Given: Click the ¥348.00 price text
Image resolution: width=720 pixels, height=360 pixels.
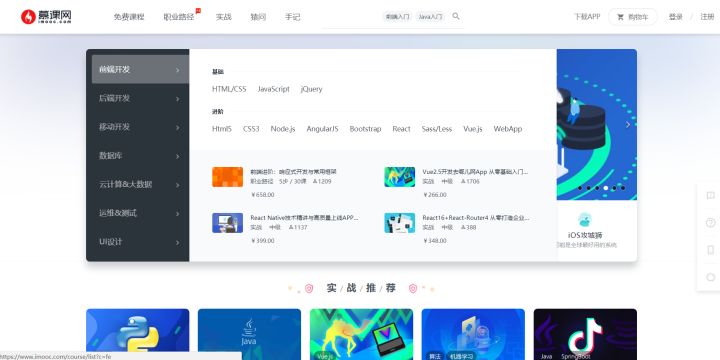Looking at the screenshot, I should click(x=435, y=241).
